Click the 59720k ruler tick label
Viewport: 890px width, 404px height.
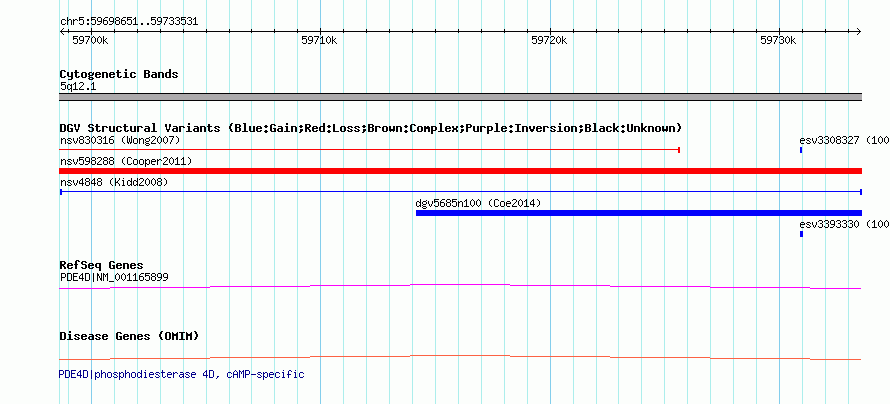[549, 40]
